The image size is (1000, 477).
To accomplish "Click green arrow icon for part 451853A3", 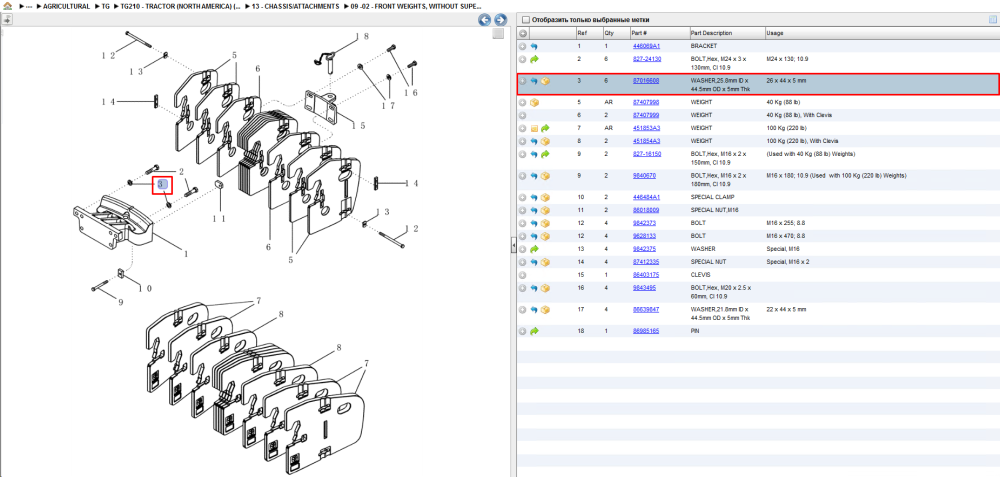I will click(x=545, y=128).
